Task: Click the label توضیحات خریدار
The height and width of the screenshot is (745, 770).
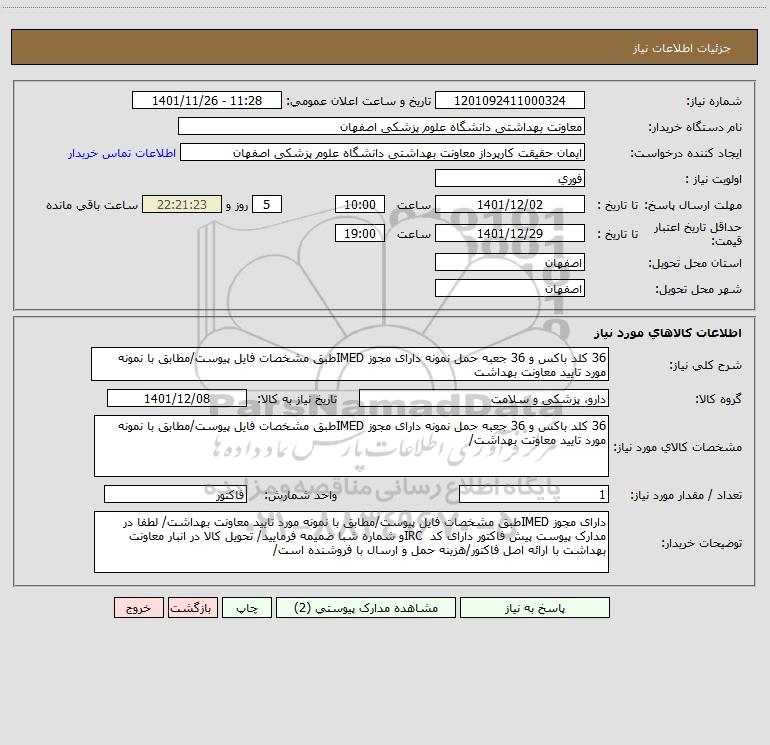Action: tap(702, 543)
